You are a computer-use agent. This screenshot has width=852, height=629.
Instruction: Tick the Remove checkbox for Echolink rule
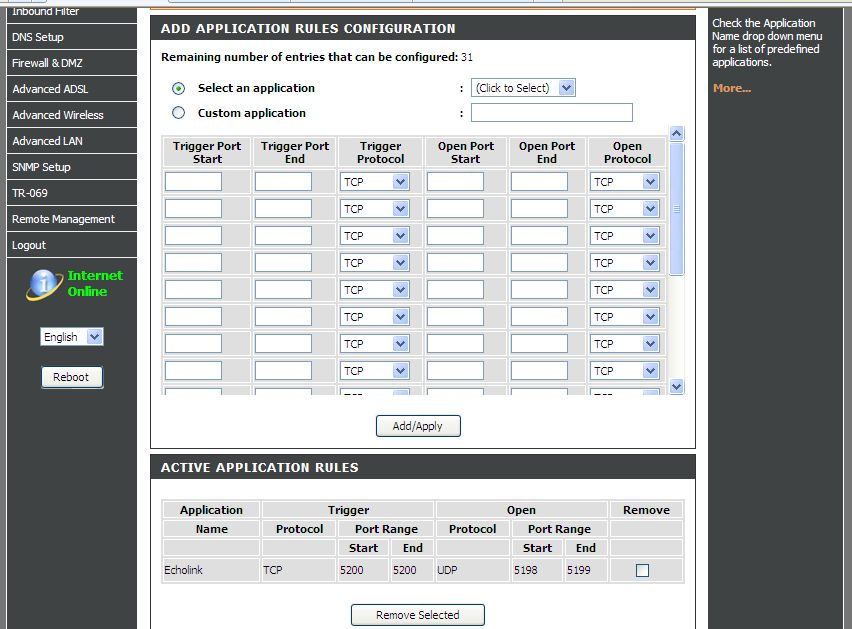pos(642,570)
